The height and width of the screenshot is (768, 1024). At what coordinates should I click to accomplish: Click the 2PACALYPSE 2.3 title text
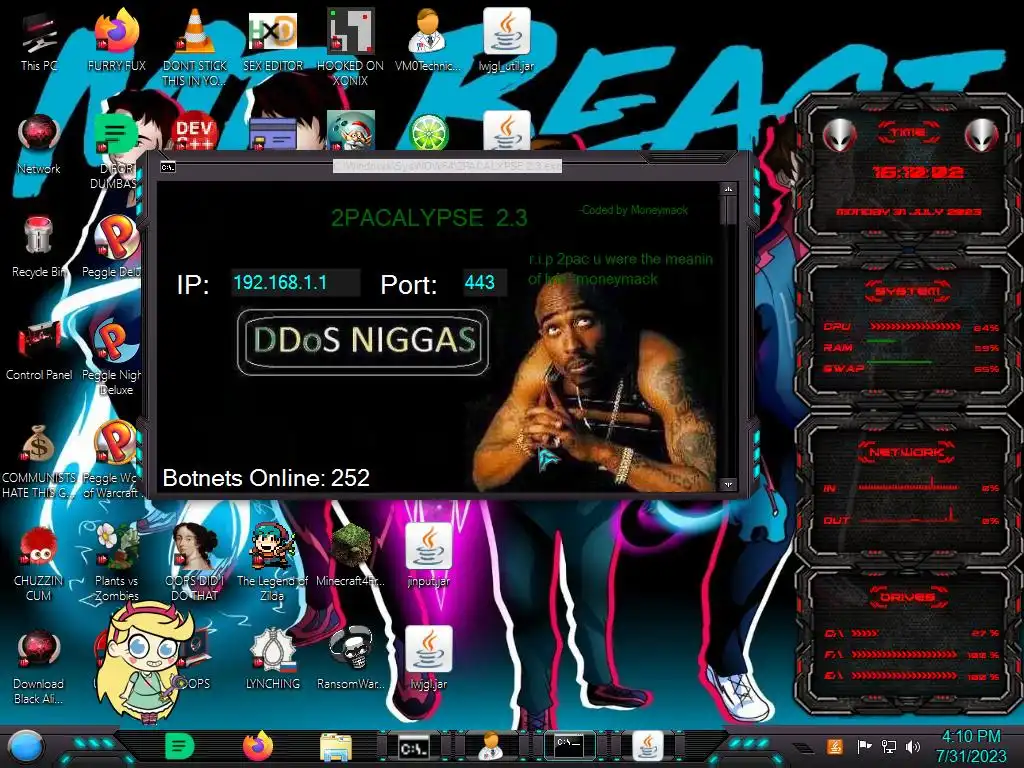coord(428,217)
